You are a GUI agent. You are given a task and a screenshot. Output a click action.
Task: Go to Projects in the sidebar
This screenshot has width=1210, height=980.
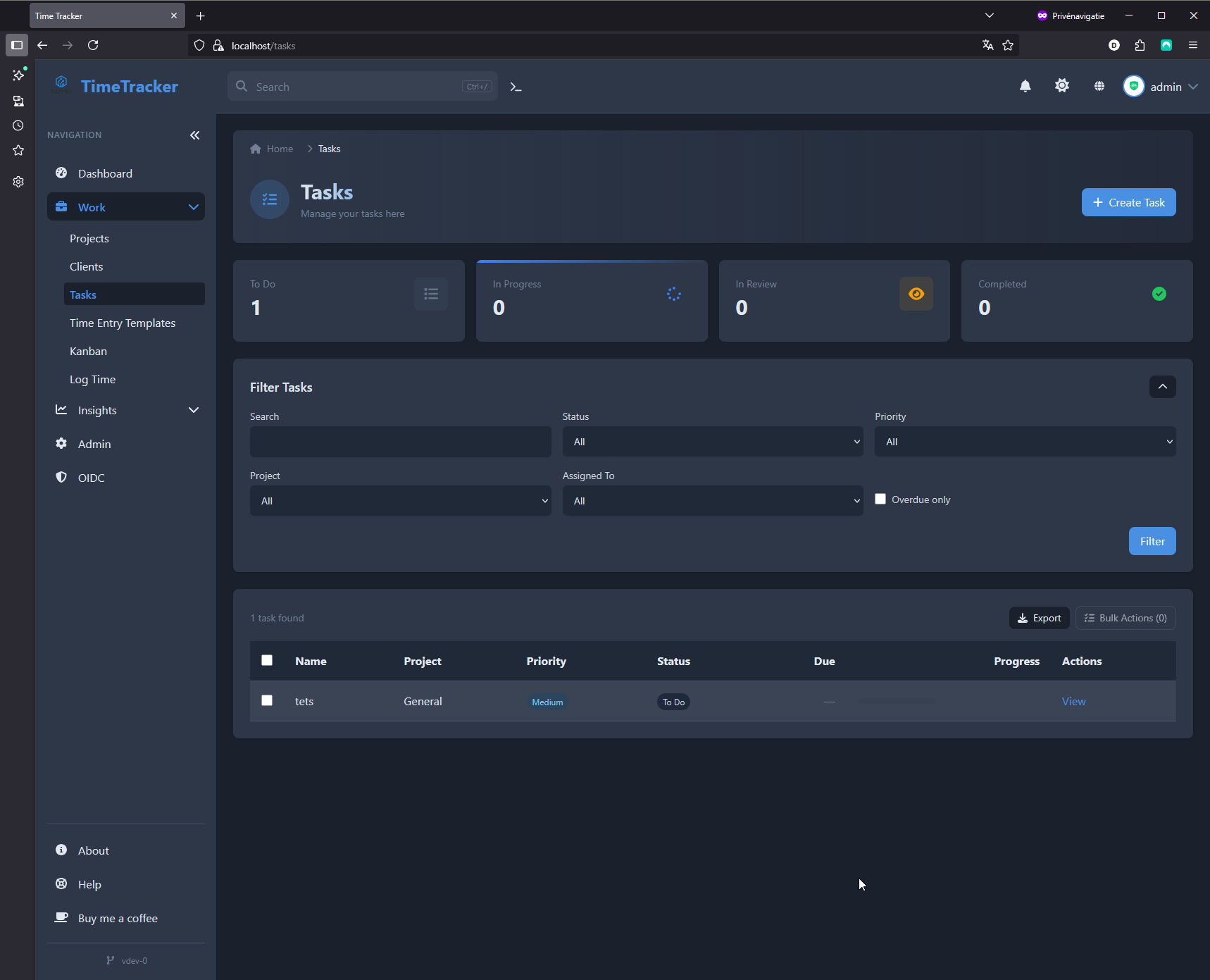89,238
